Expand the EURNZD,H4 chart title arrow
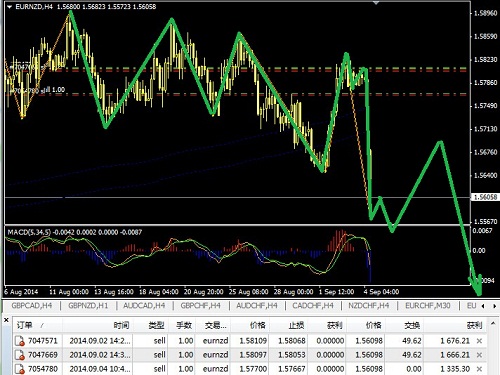The image size is (500, 375). click(x=9, y=7)
